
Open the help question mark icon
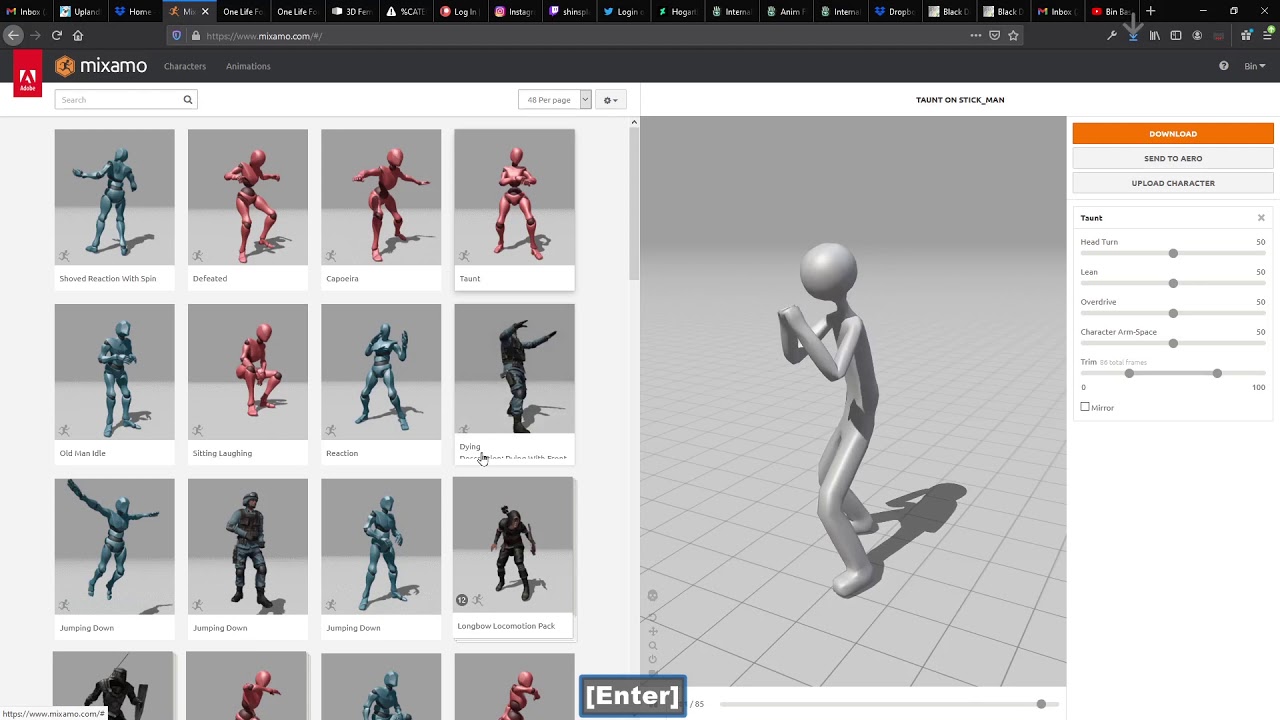click(x=1223, y=66)
